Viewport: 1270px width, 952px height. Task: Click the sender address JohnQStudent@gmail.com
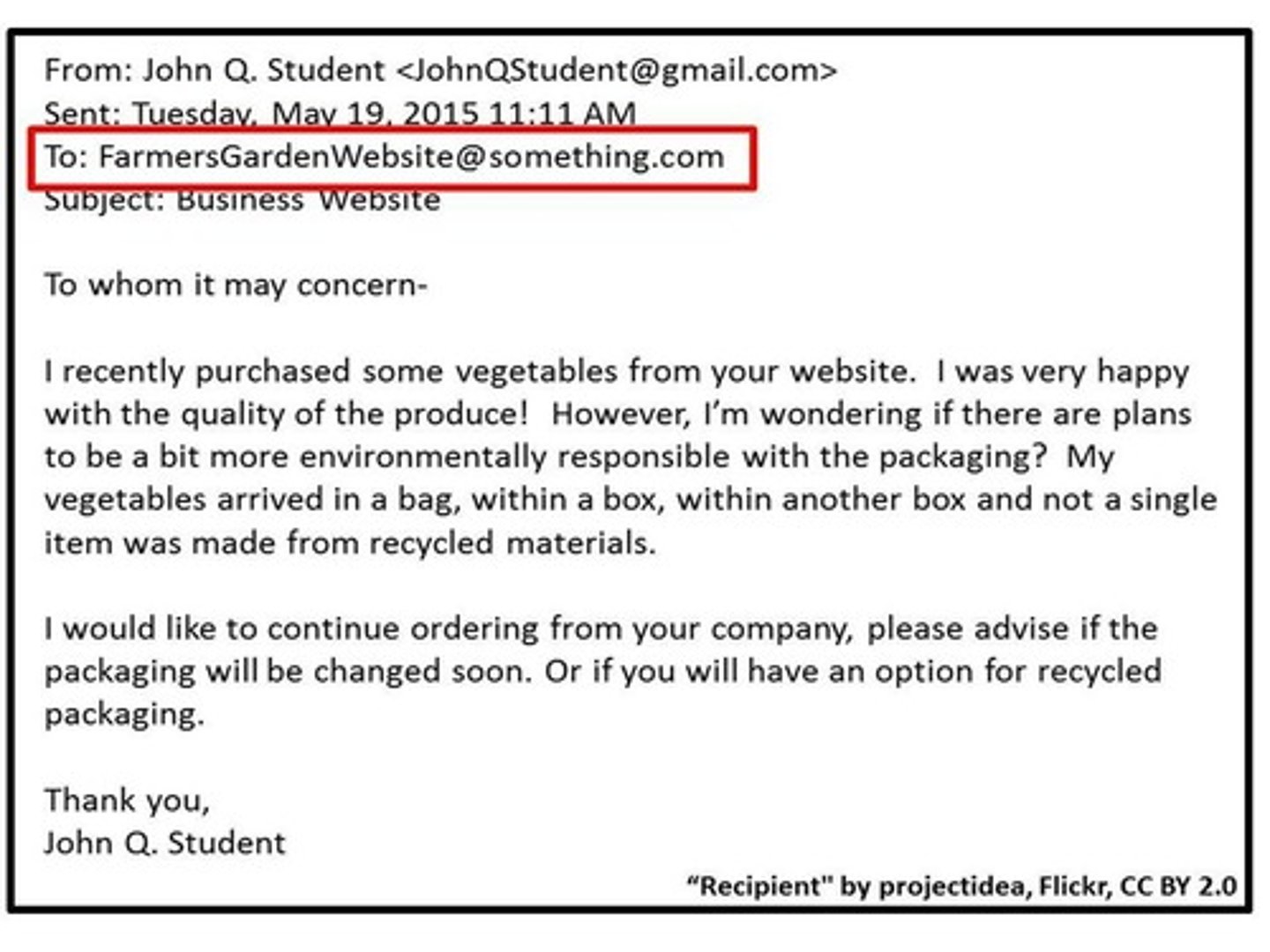[616, 70]
